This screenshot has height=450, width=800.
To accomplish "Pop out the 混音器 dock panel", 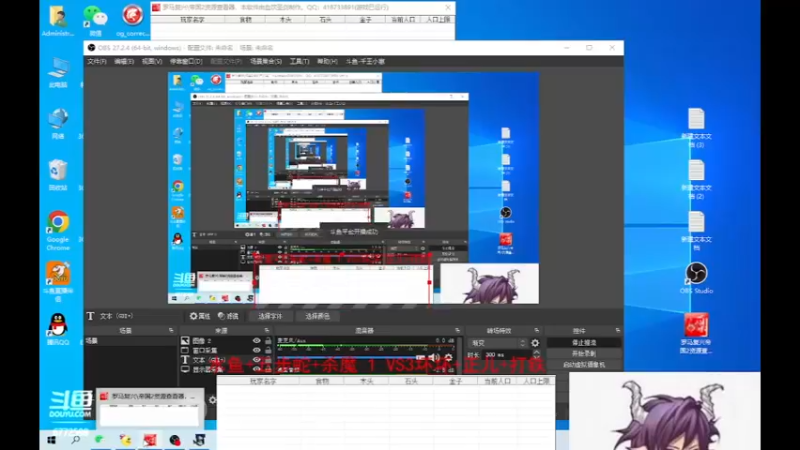I will 457,331.
